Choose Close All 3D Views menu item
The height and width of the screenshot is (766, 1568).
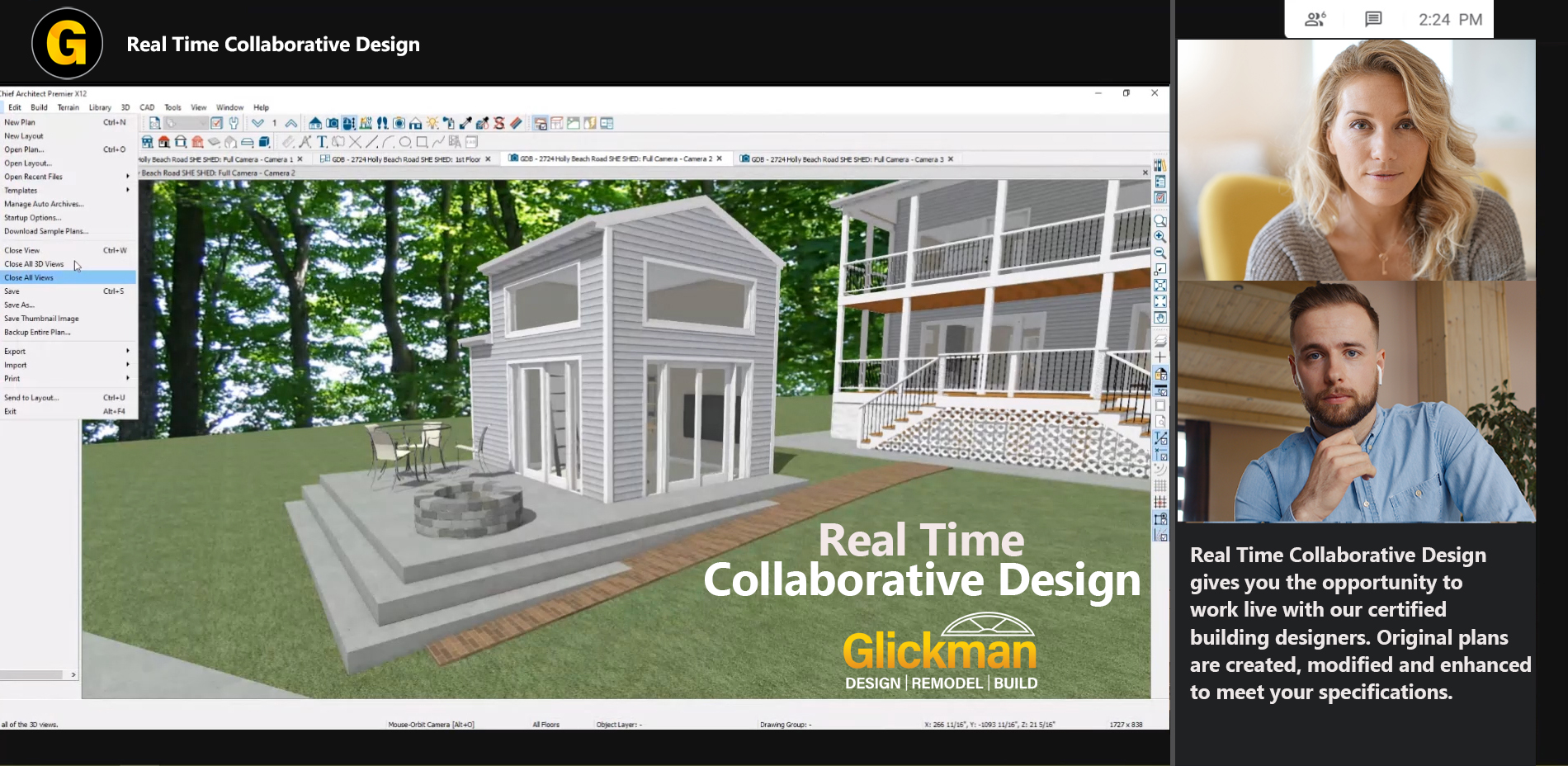(x=68, y=264)
